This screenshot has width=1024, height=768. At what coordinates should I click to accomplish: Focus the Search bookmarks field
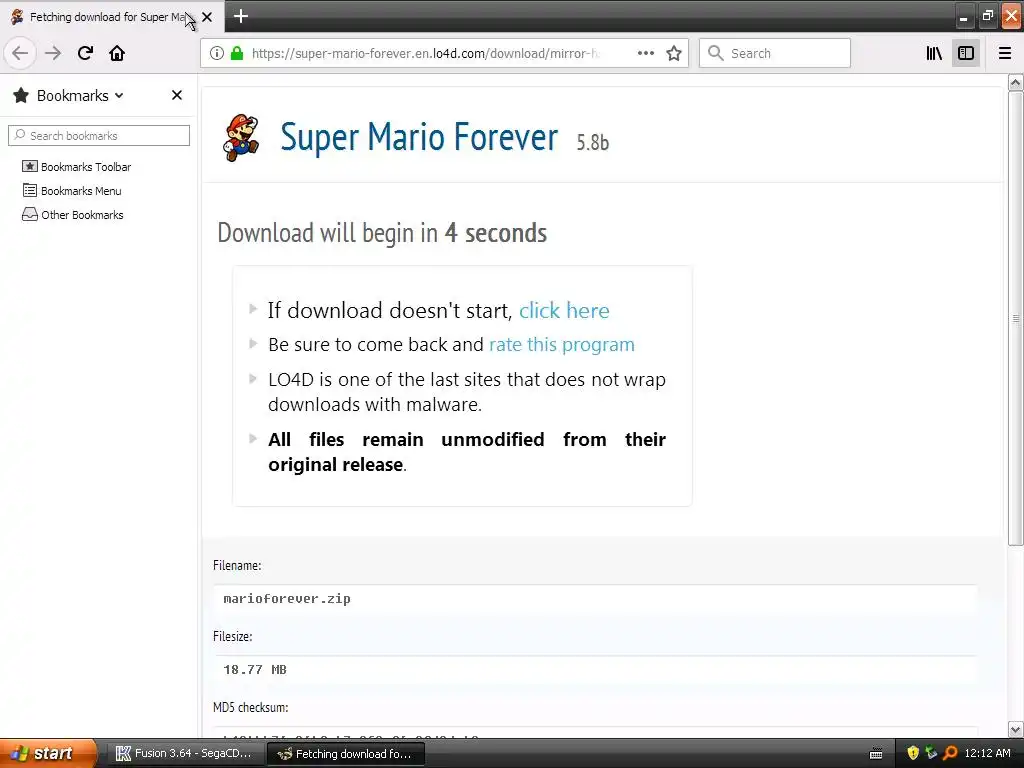coord(99,135)
